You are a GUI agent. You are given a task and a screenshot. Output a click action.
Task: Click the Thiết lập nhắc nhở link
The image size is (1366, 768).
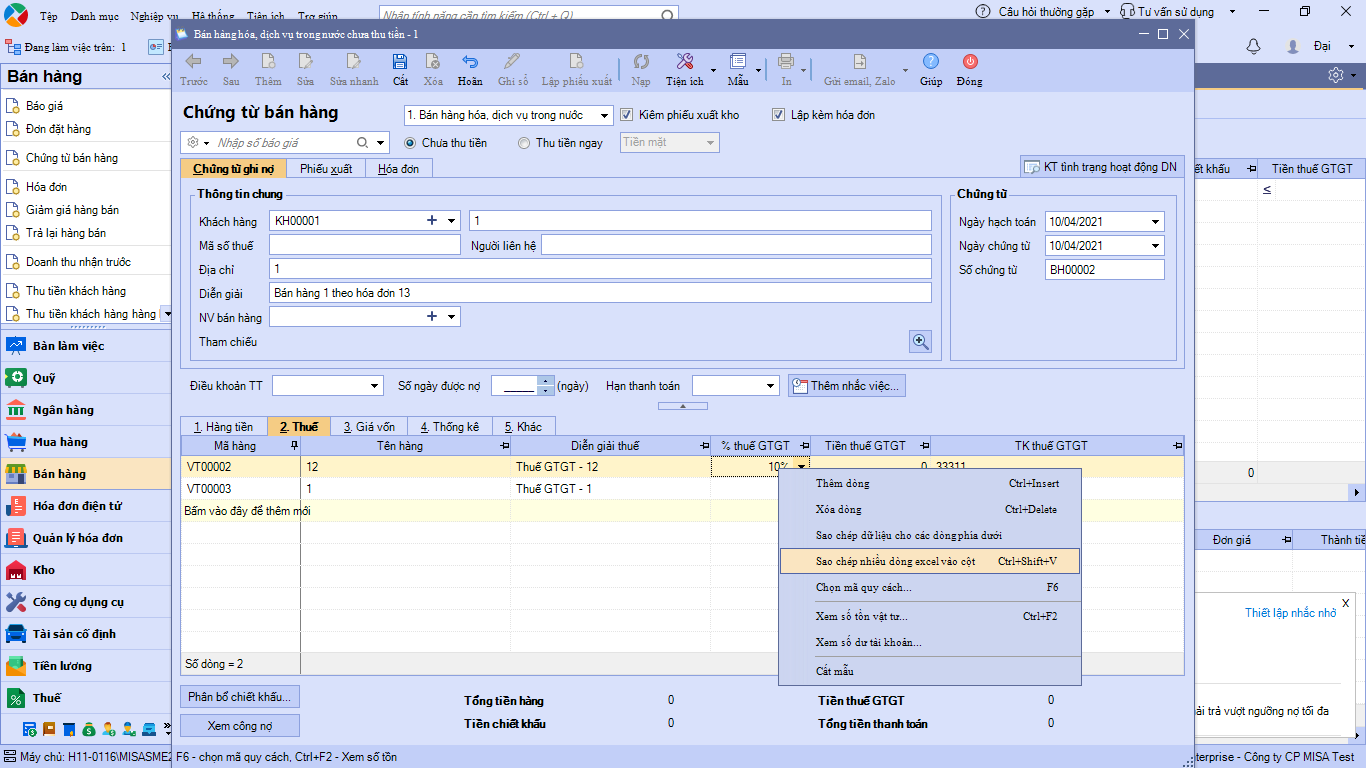[x=1290, y=613]
